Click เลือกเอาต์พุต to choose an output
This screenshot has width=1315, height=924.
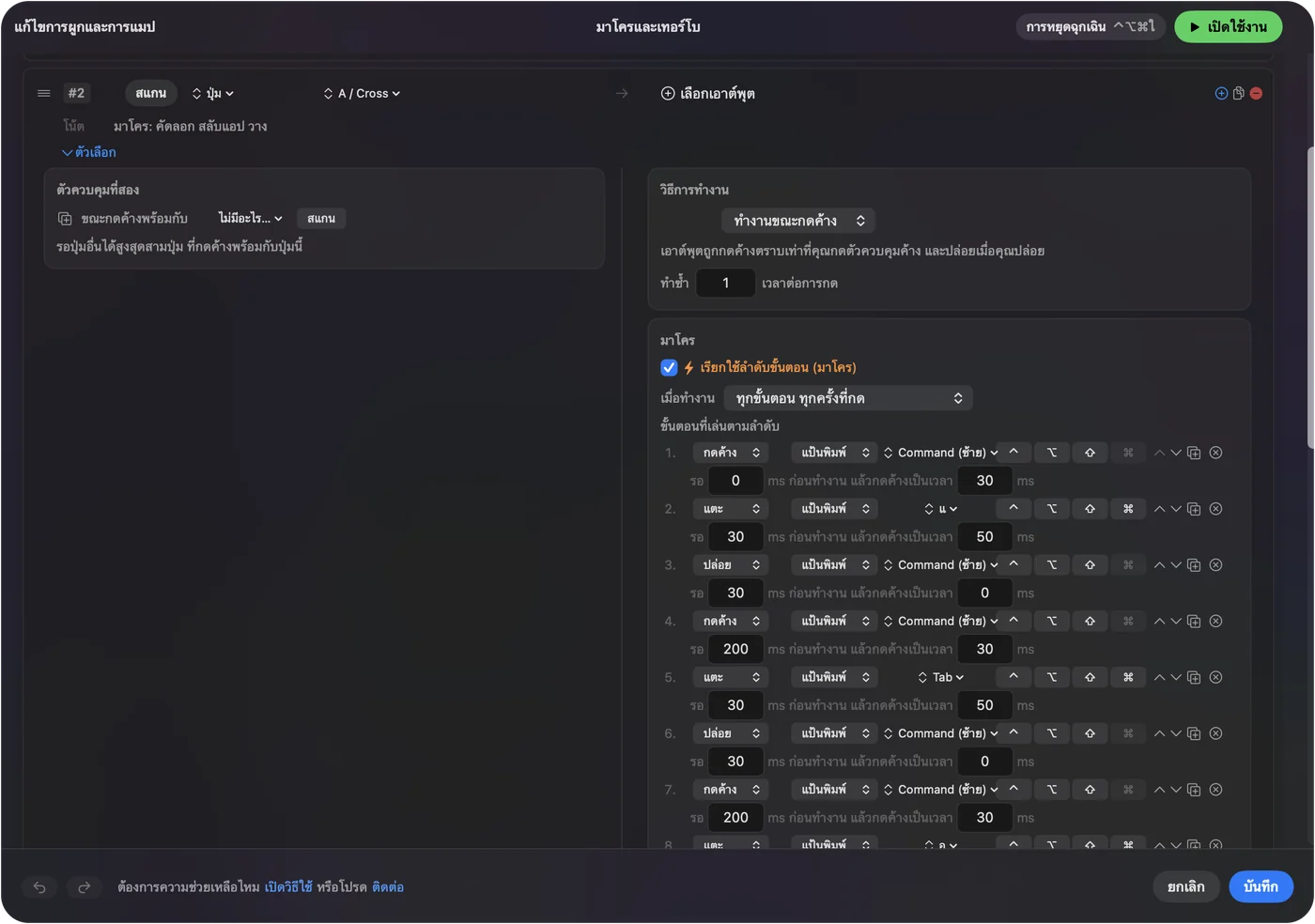[708, 93]
